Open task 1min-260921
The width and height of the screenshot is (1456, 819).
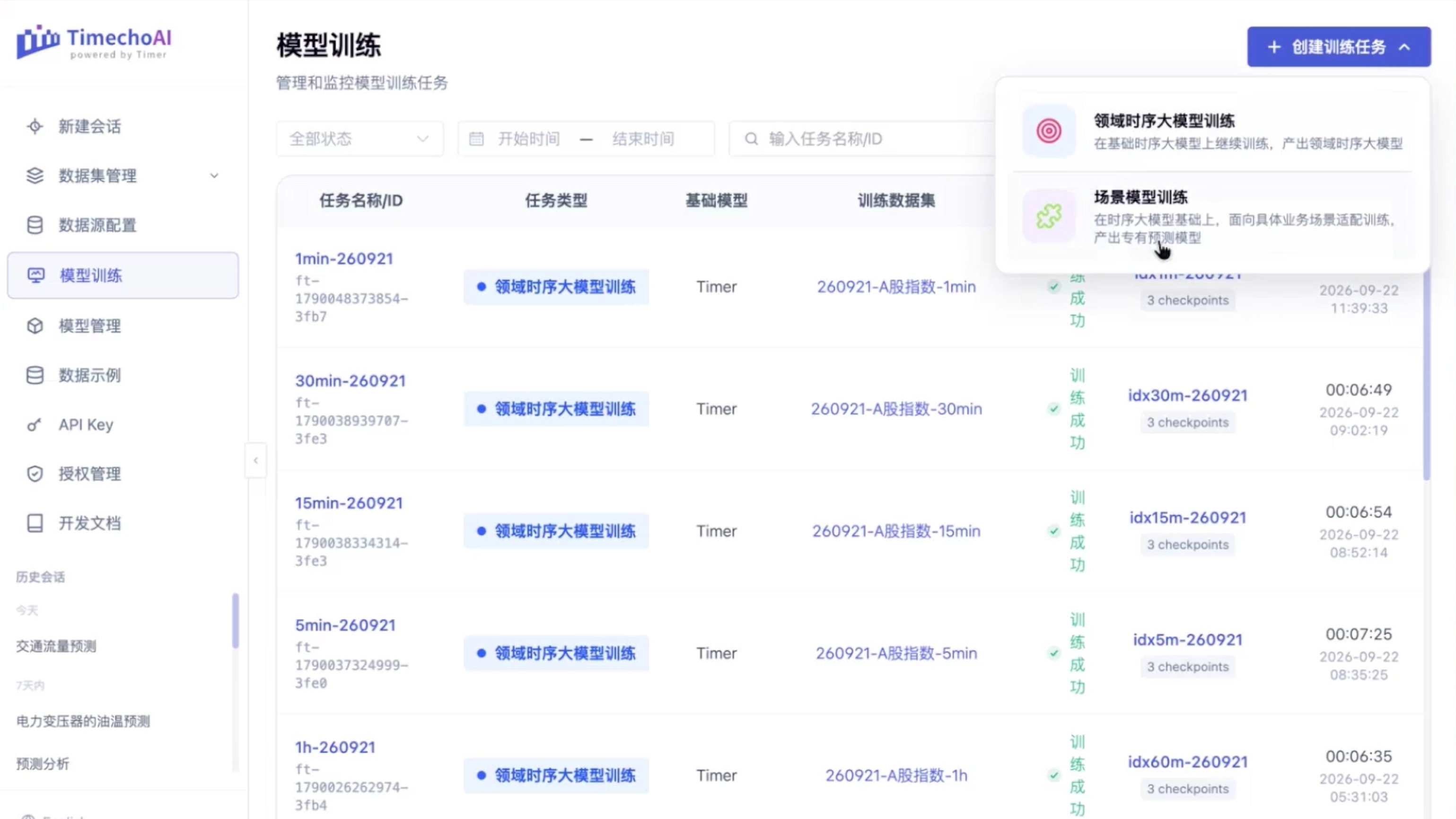(x=343, y=259)
